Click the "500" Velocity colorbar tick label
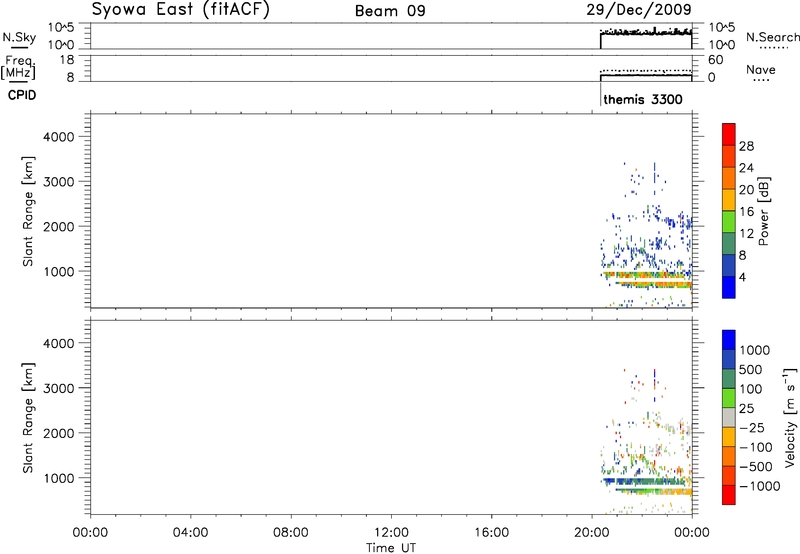Viewport: 800px width, 554px height. point(751,370)
